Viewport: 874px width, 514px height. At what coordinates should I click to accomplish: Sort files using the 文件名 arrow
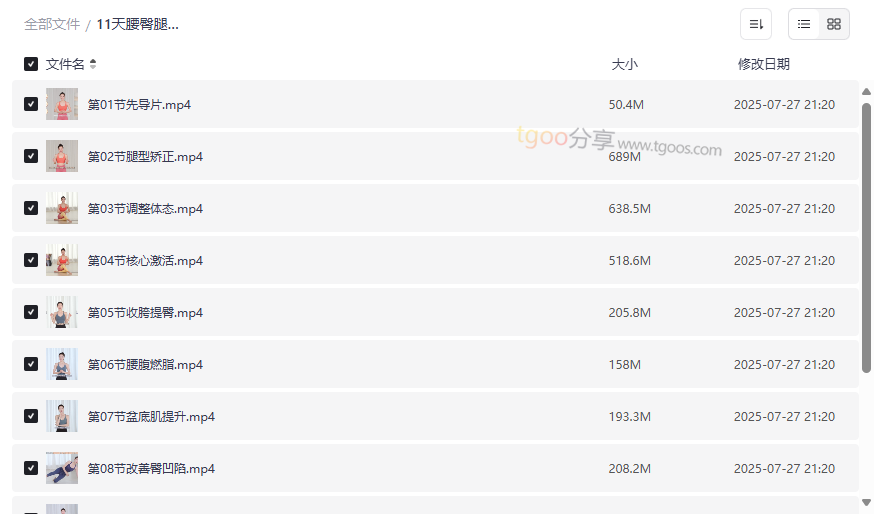(x=93, y=64)
